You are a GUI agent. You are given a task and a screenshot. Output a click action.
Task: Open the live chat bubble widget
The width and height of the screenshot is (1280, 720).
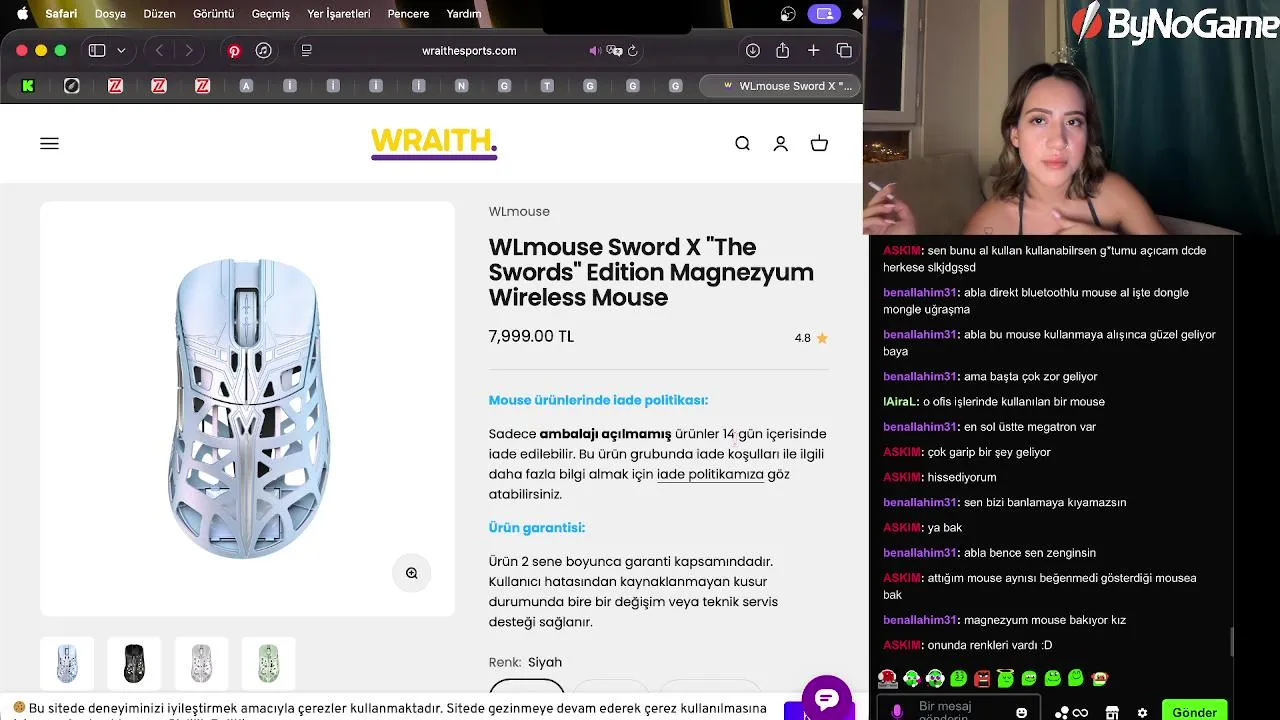point(827,698)
